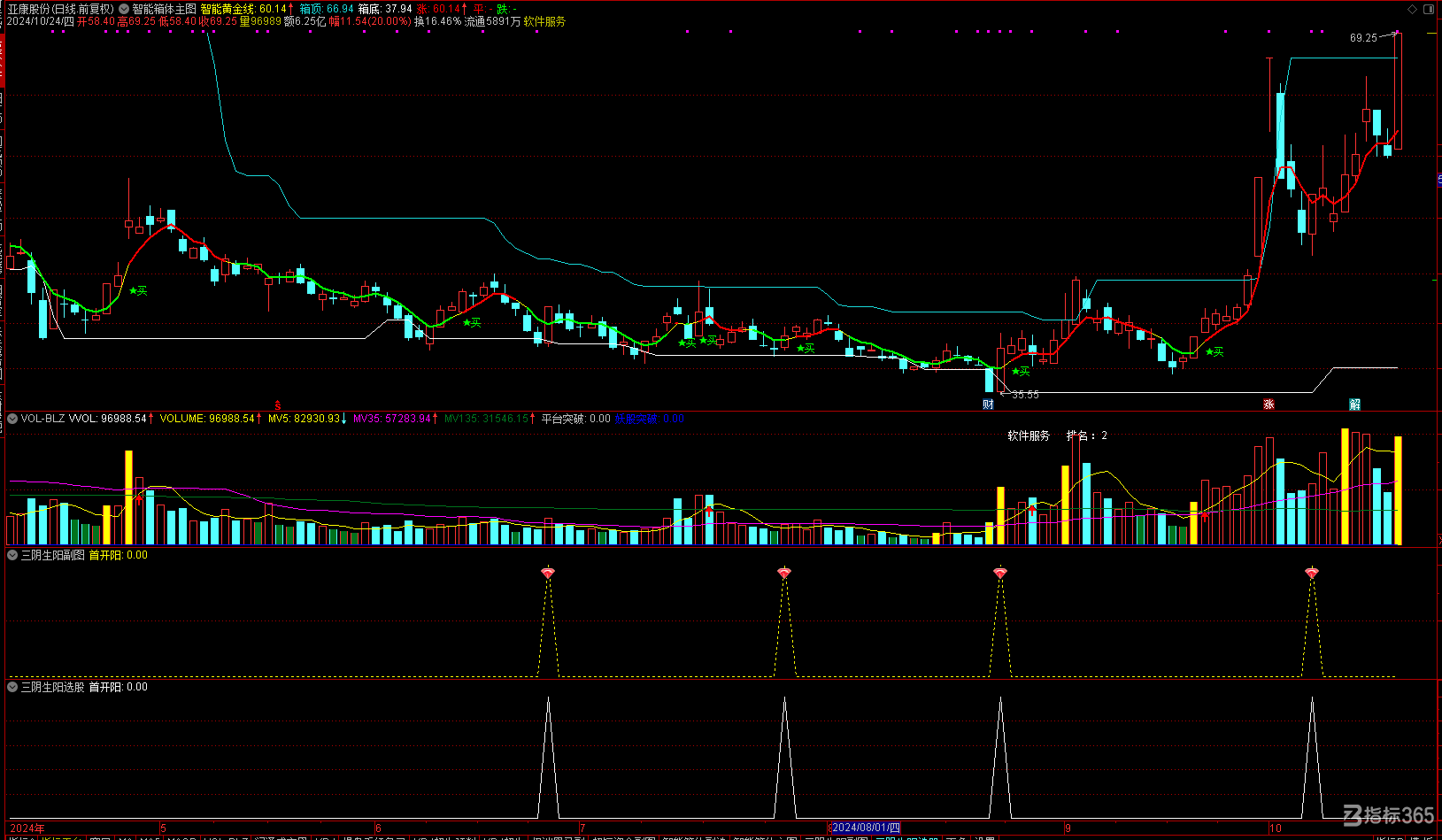Click the last ★买 signal before October rally
Screen dimensions: 1442x840
tap(1215, 351)
